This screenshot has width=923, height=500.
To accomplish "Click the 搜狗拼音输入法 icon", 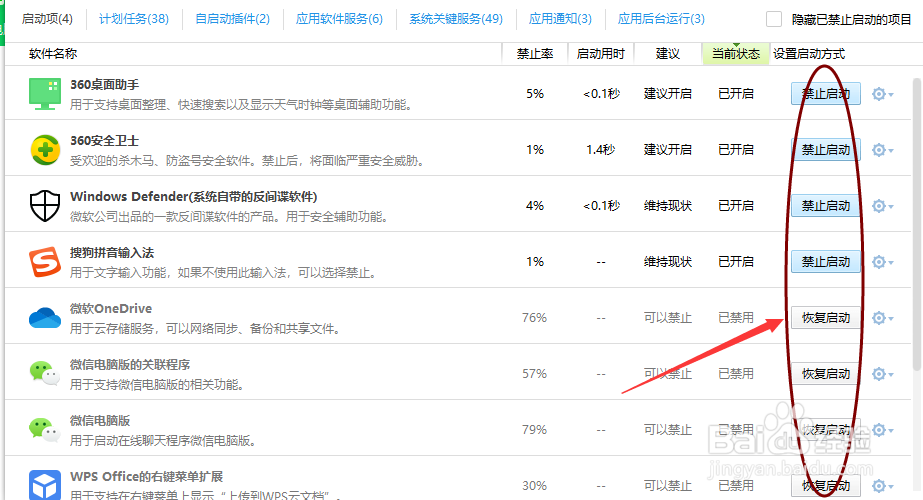I will pyautogui.click(x=45, y=261).
